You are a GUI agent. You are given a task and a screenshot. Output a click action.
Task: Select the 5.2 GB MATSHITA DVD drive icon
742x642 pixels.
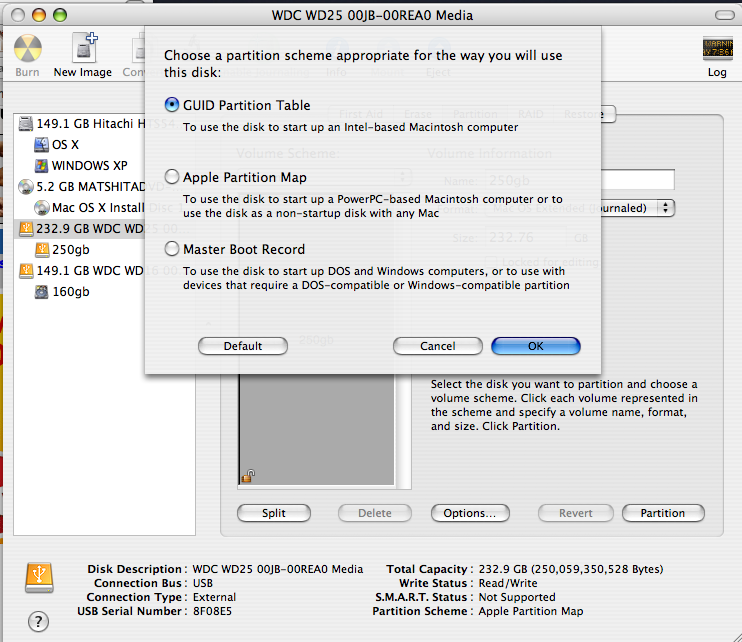tap(26, 187)
